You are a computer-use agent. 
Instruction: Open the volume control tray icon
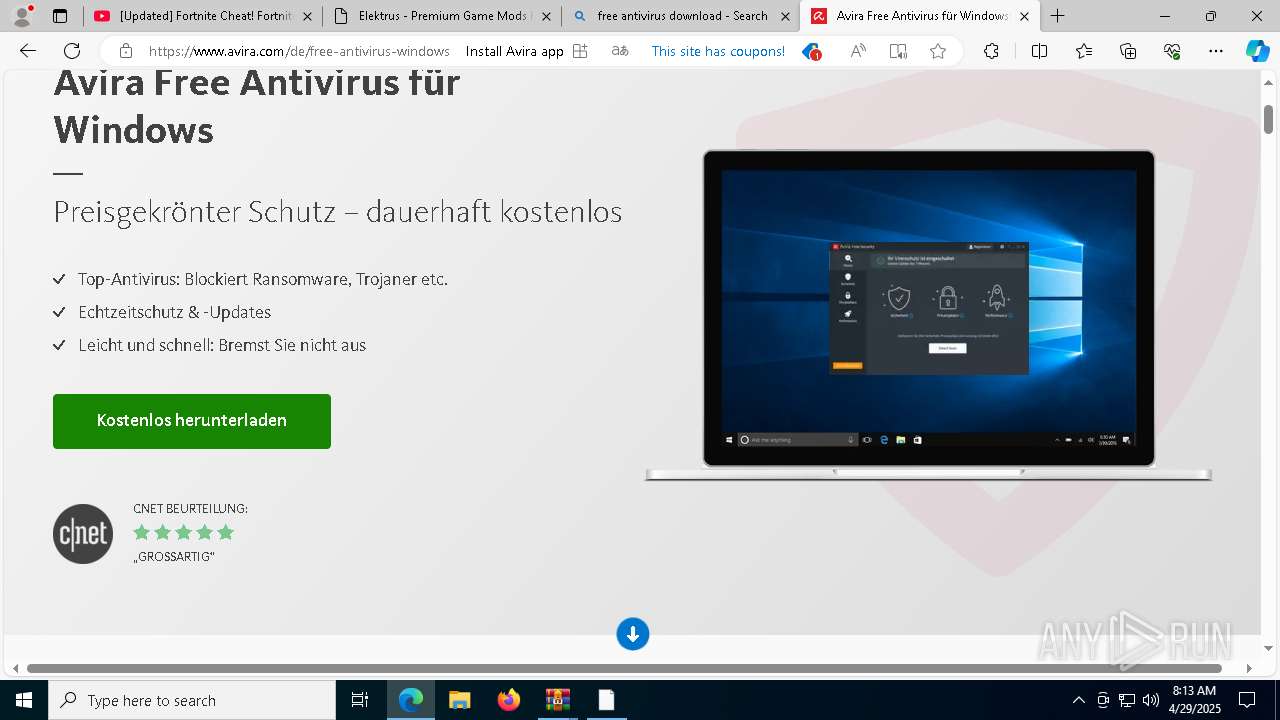pyautogui.click(x=1151, y=700)
